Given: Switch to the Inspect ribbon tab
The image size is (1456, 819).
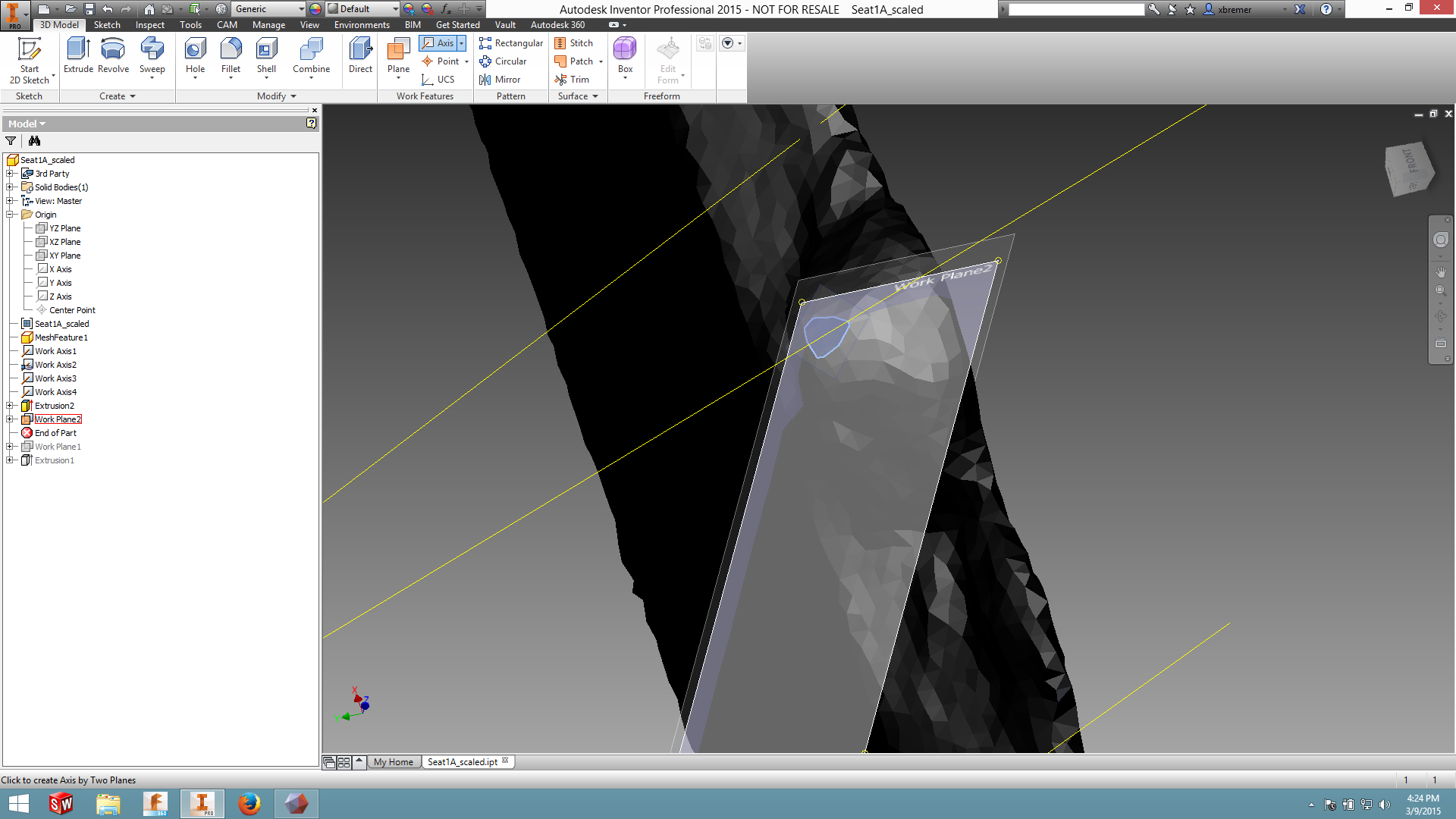Looking at the screenshot, I should (x=149, y=25).
